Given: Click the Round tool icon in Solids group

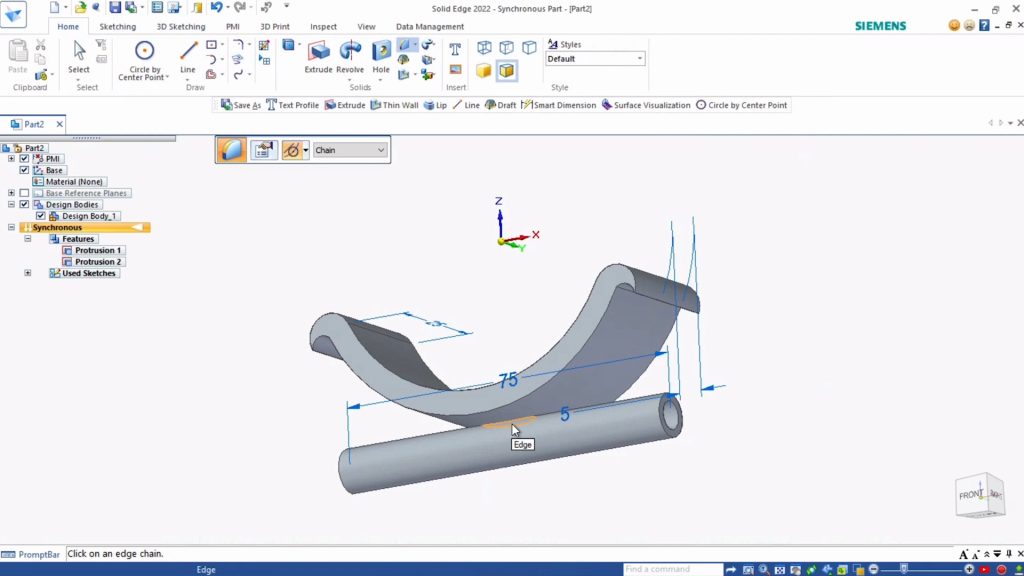Looking at the screenshot, I should [405, 44].
